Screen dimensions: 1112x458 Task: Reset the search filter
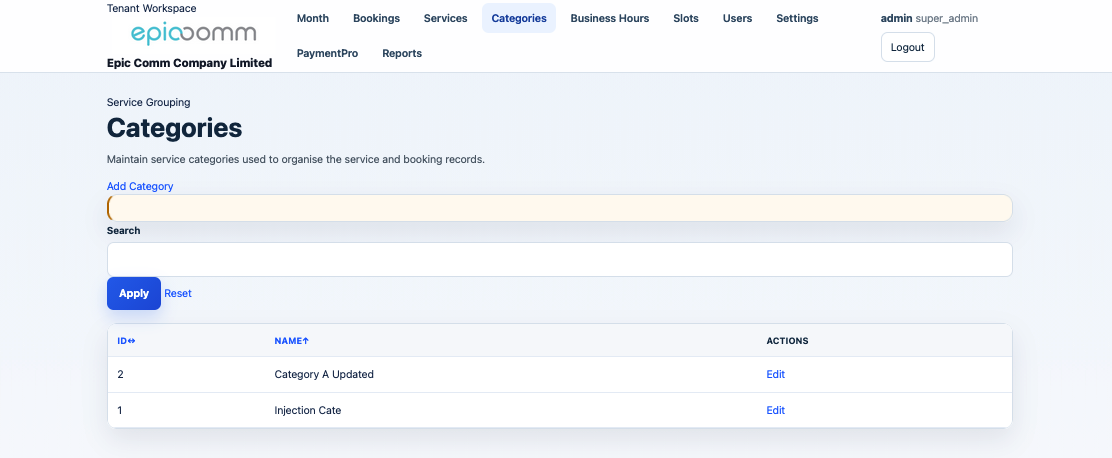click(x=178, y=293)
